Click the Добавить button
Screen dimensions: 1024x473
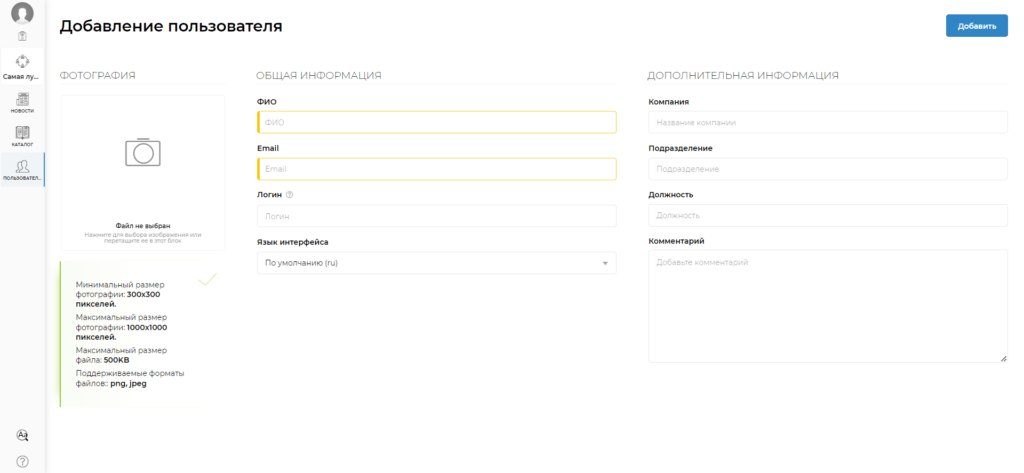tap(976, 26)
